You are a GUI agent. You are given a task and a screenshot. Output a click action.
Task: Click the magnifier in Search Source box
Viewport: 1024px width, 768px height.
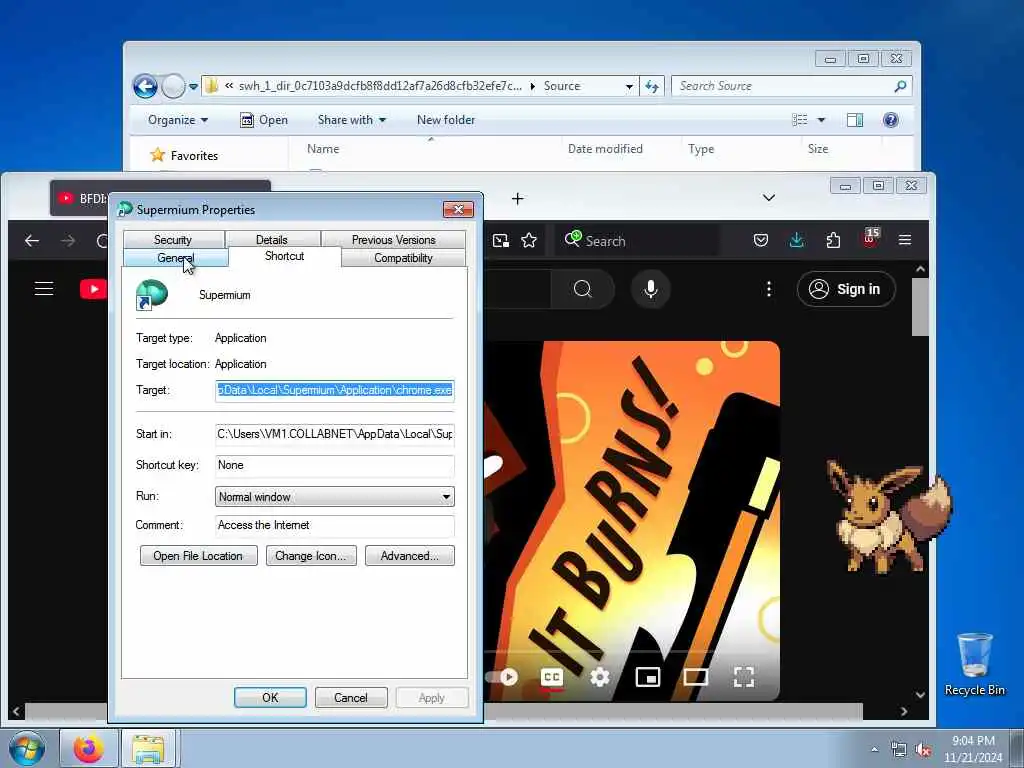pyautogui.click(x=900, y=86)
